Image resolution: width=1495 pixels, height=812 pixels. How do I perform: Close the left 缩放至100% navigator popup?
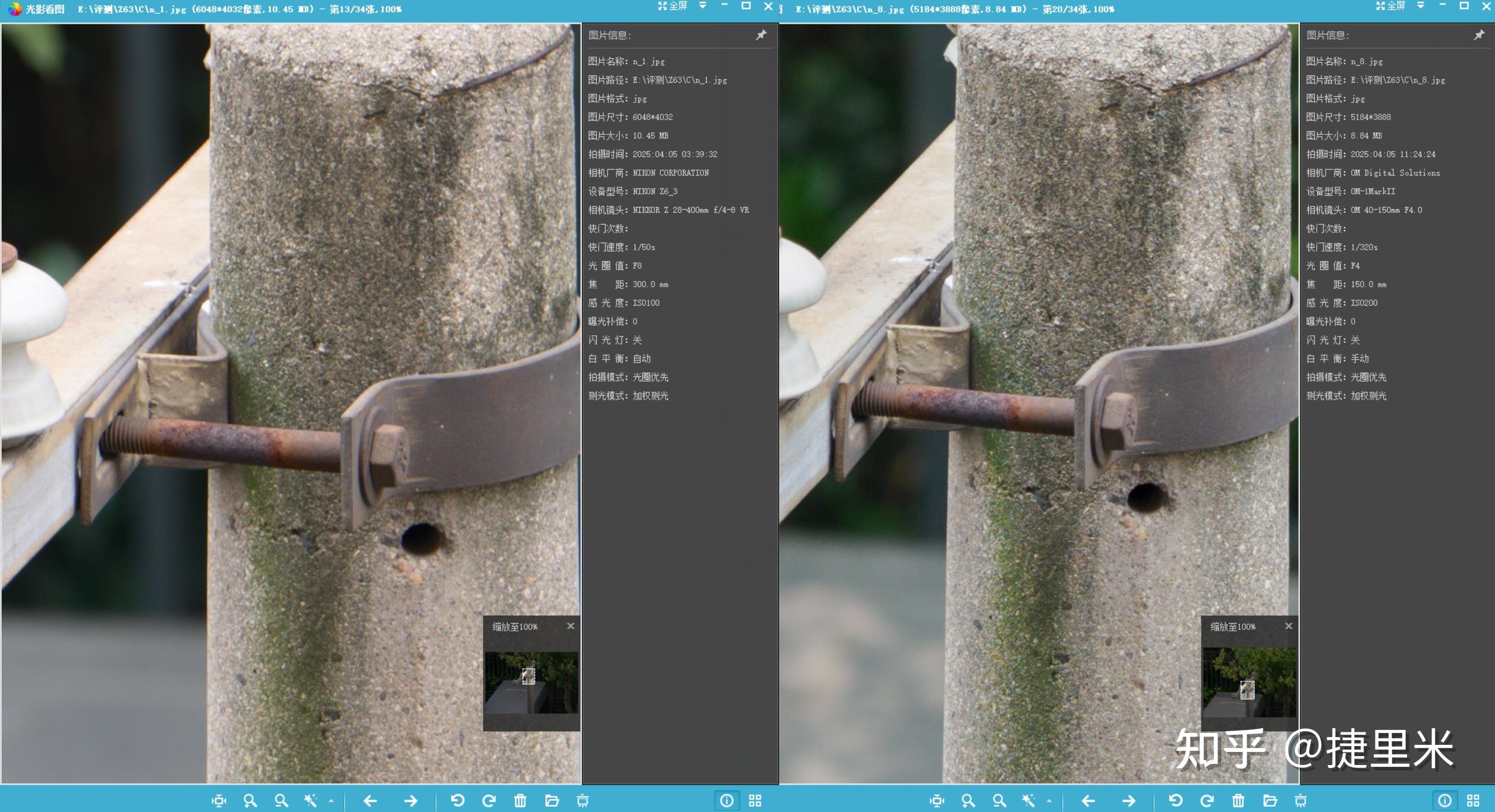[571, 626]
